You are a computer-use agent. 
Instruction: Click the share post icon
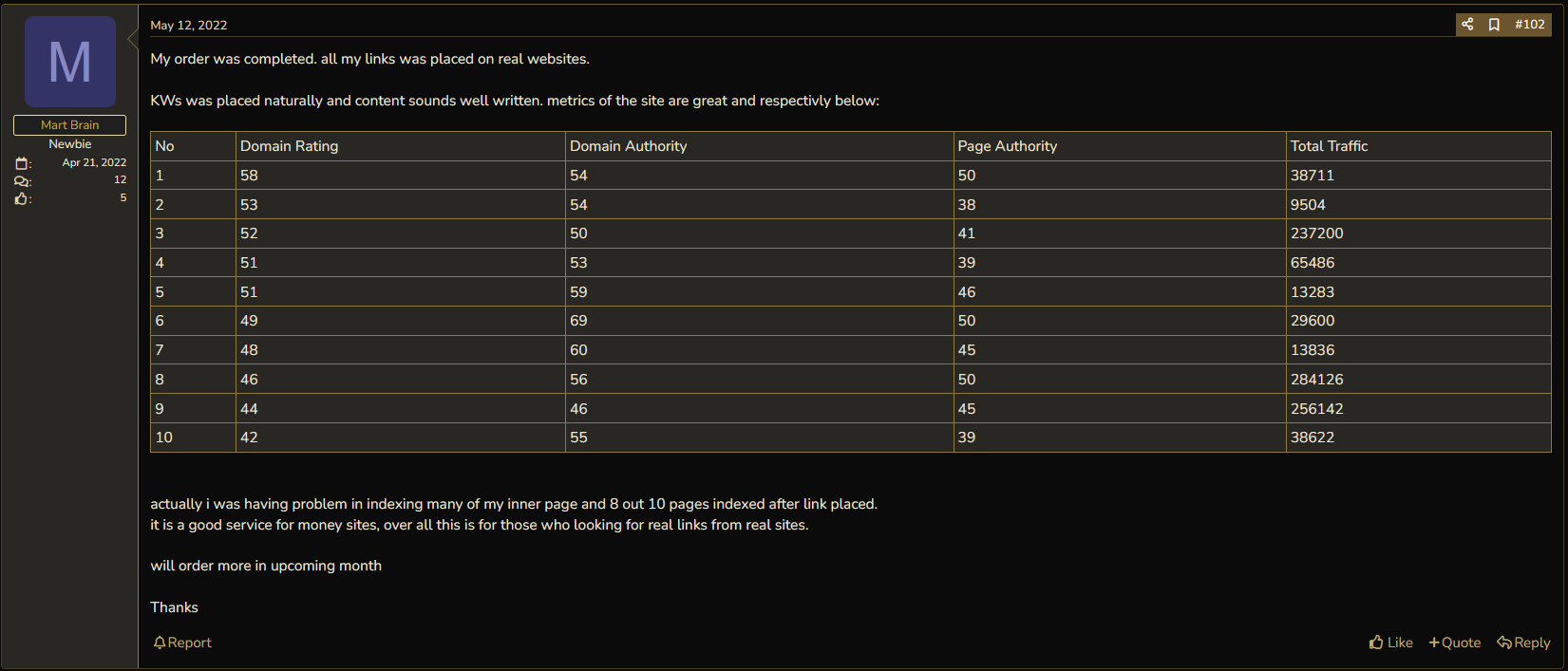point(1467,25)
